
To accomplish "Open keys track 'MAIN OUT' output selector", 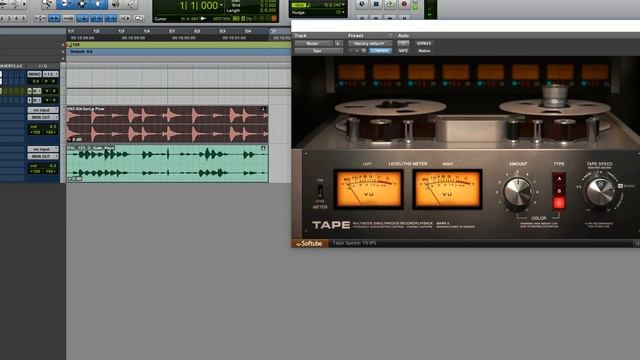I will coord(43,156).
